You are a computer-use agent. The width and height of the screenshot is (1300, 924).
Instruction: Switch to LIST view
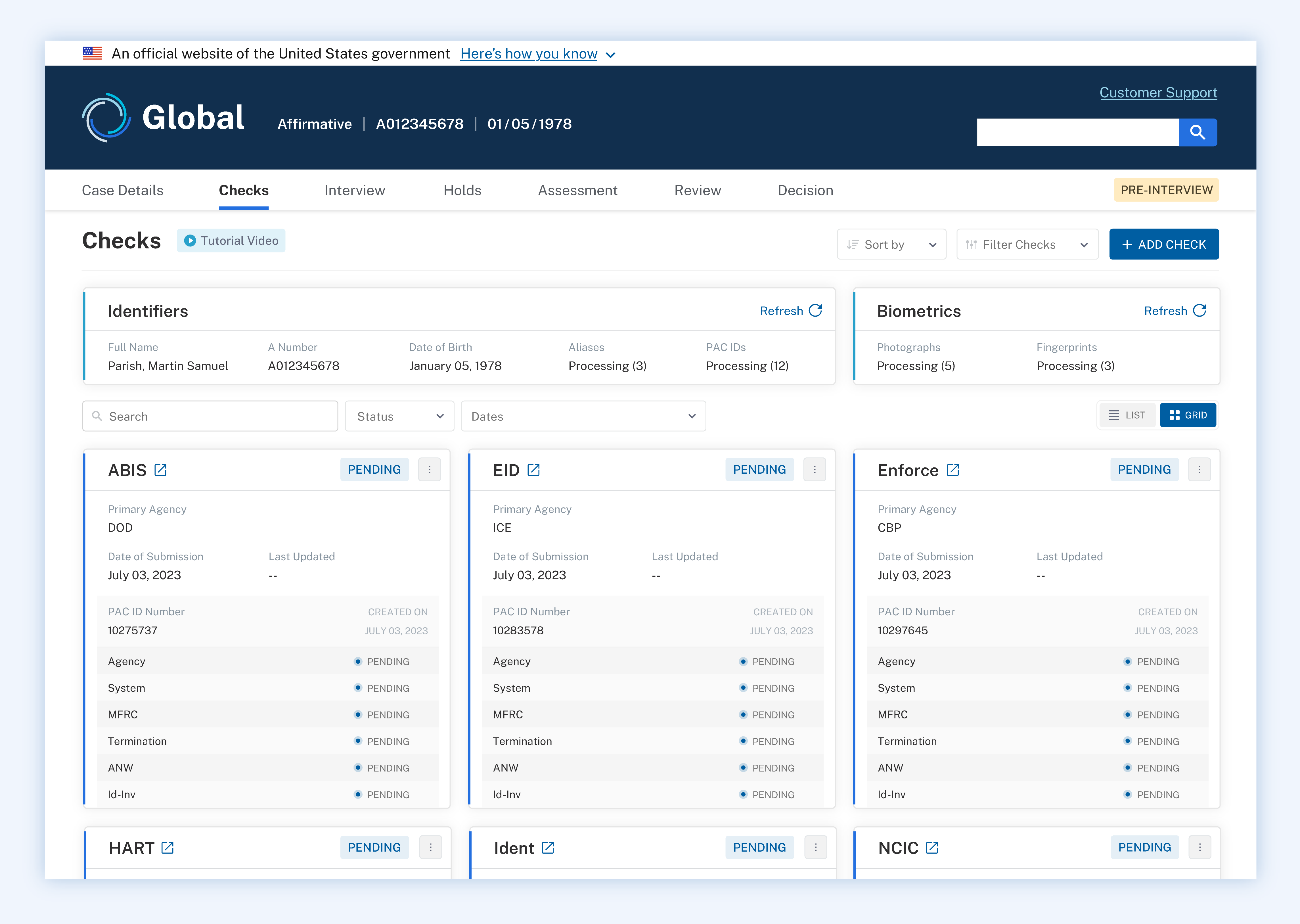1127,415
